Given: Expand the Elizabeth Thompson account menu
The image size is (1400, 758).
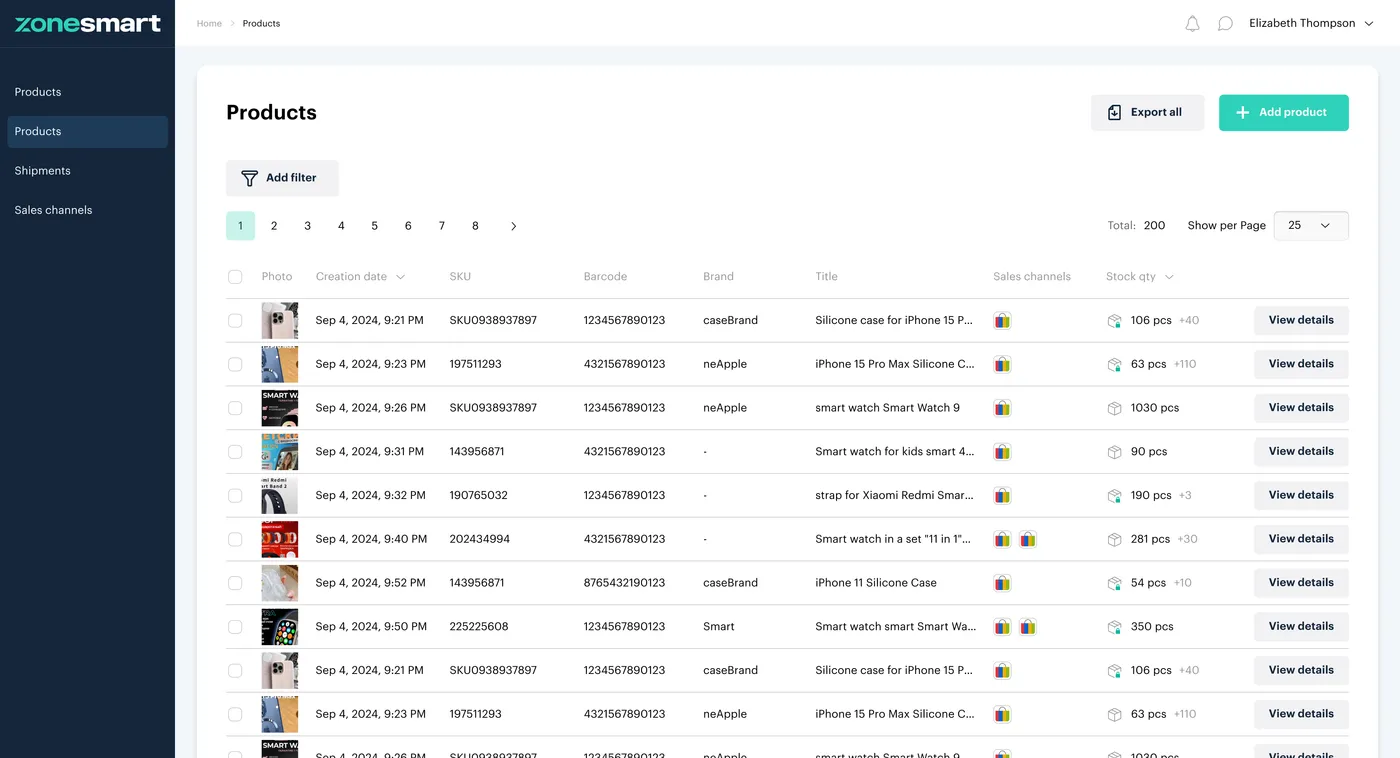Looking at the screenshot, I should [1311, 22].
